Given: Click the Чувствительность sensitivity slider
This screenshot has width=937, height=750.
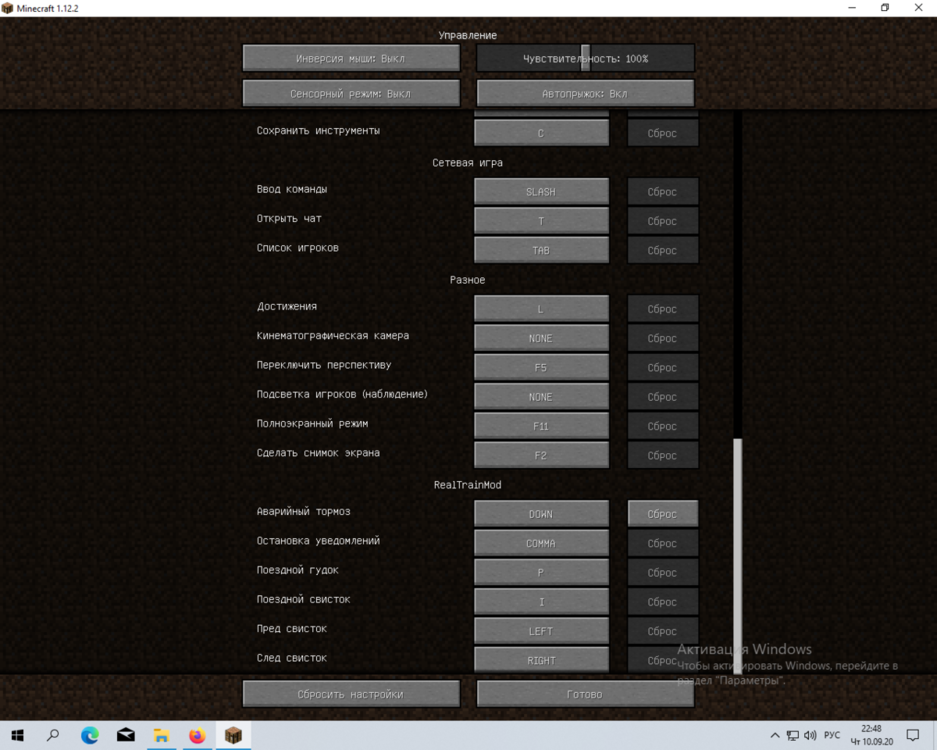Looking at the screenshot, I should (x=585, y=59).
